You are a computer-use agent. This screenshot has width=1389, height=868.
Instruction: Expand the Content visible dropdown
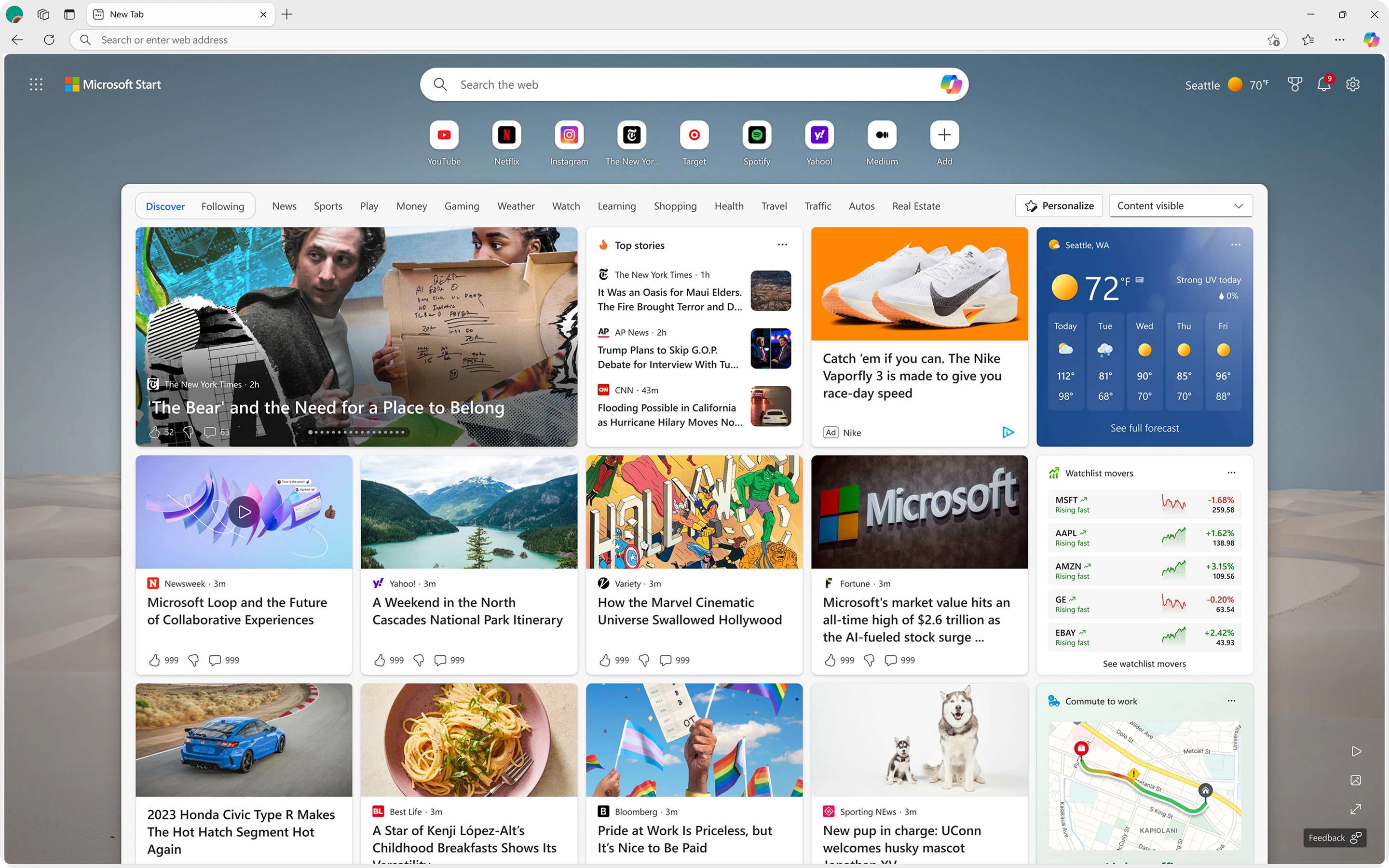coord(1180,205)
